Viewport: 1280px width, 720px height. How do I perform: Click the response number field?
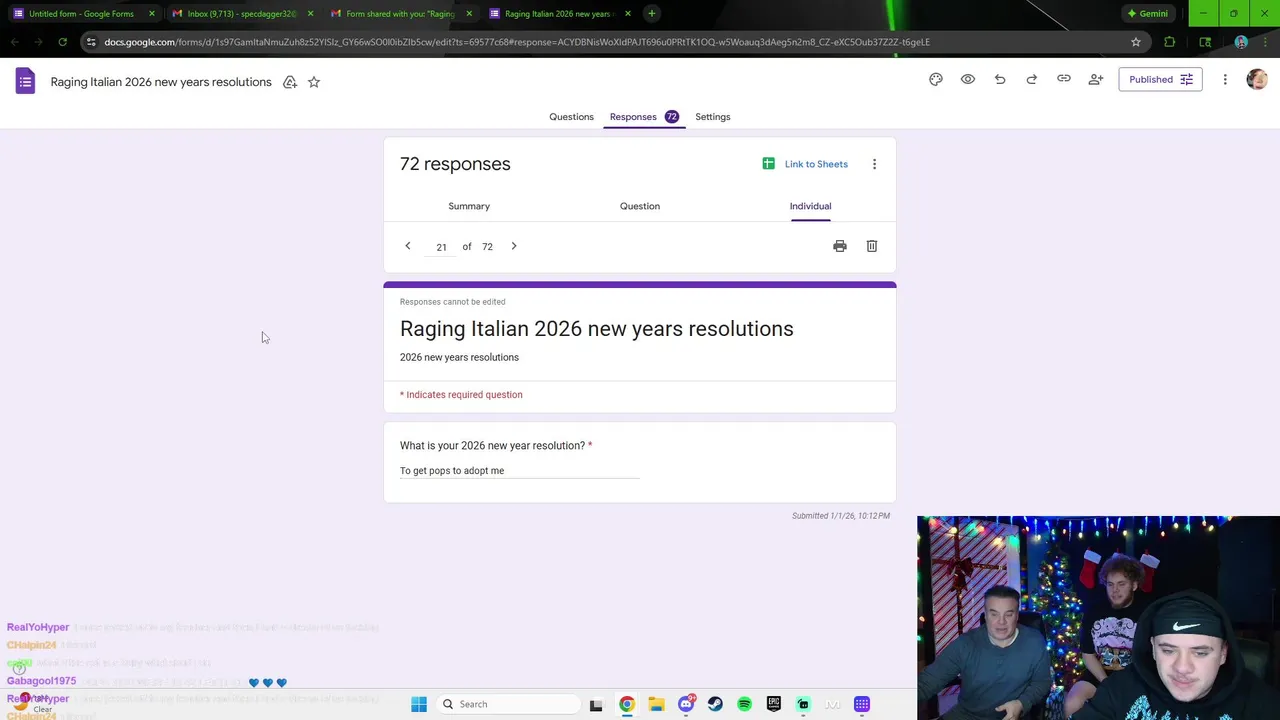441,247
